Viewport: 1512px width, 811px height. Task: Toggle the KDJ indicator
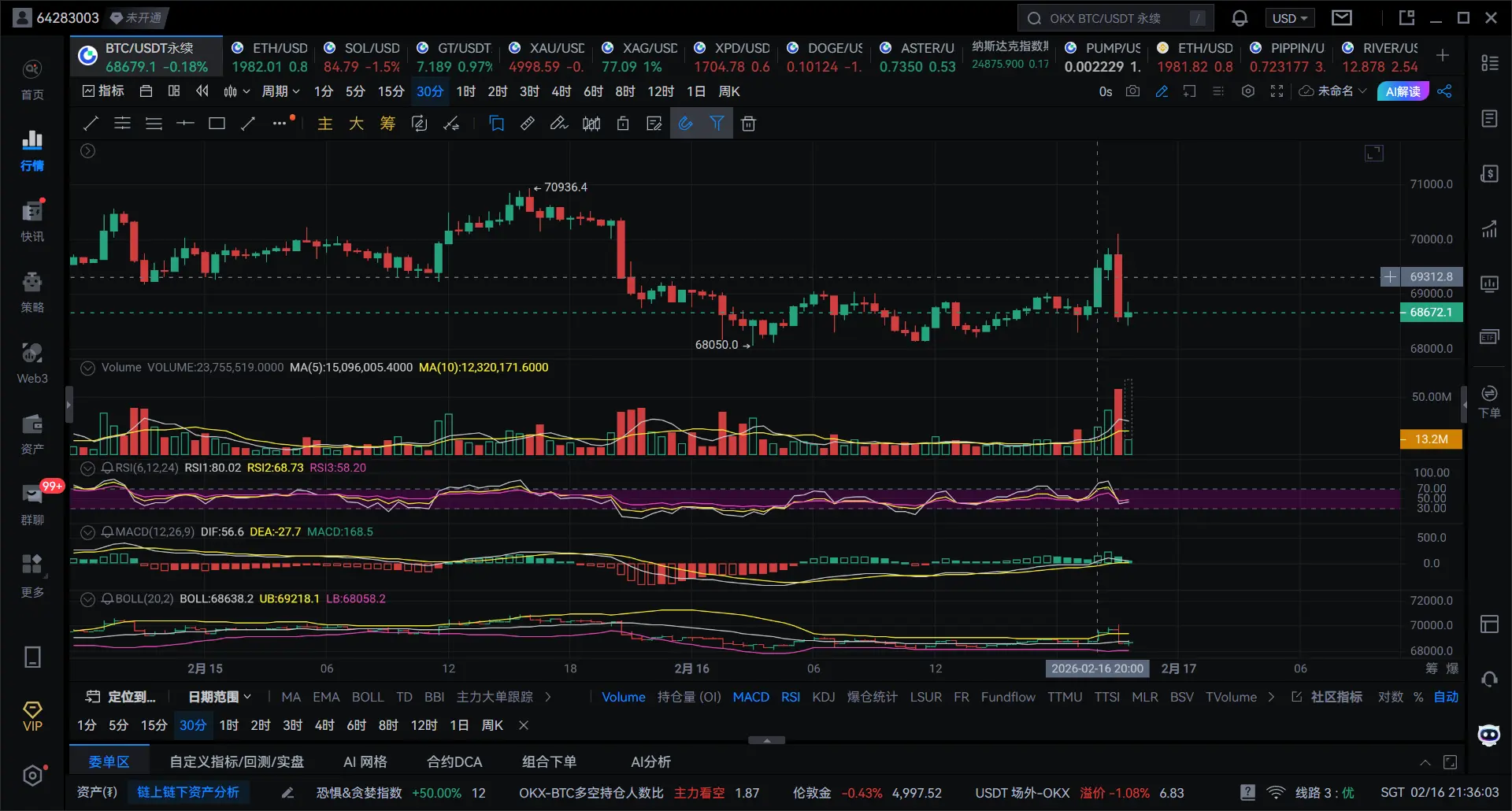pos(824,697)
